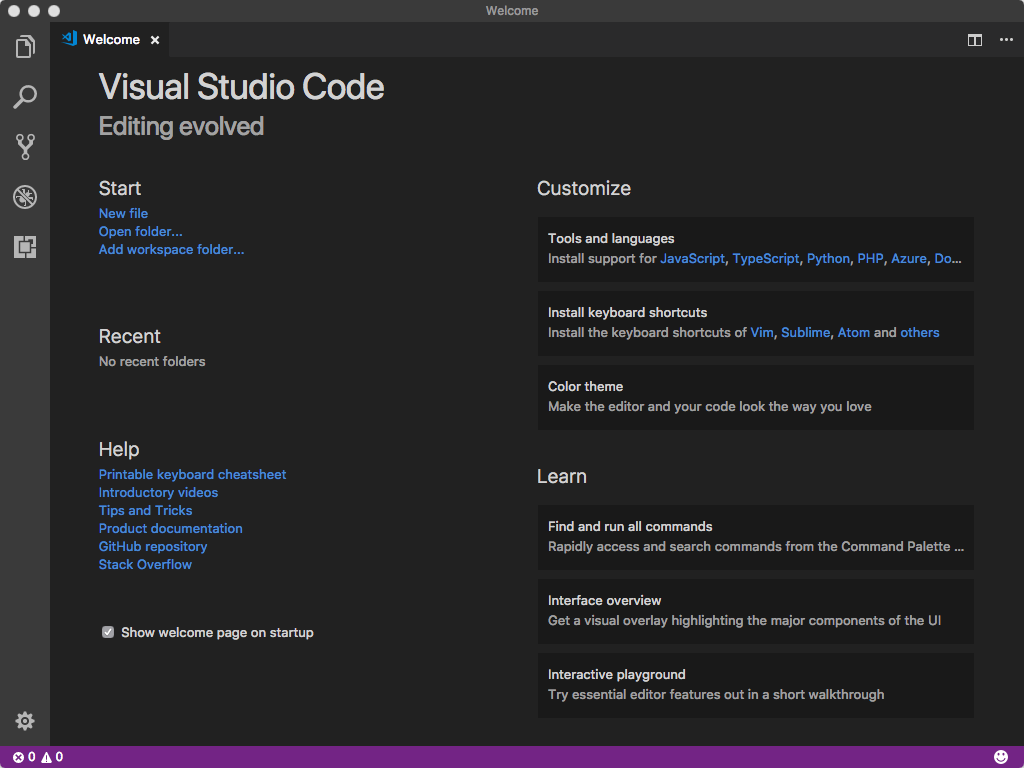Click the errors and warnings status indicator
The image size is (1024, 768).
(x=38, y=757)
